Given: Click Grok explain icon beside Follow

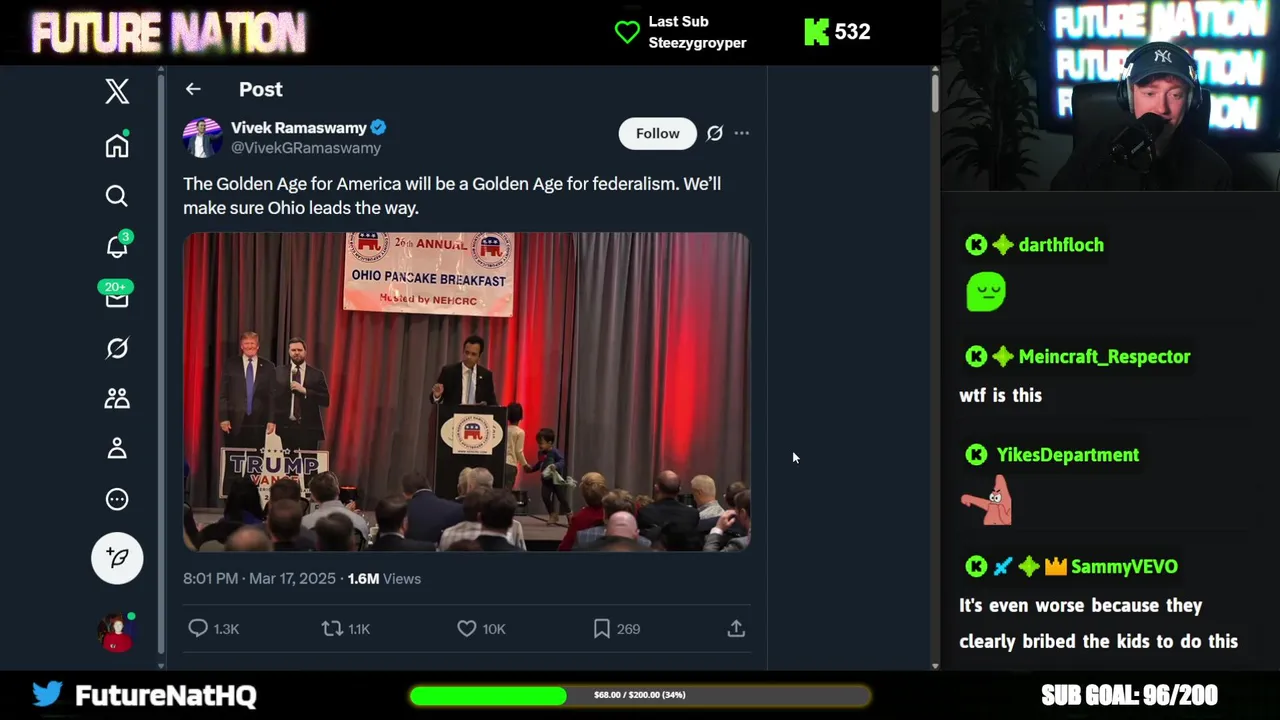Looking at the screenshot, I should click(714, 133).
